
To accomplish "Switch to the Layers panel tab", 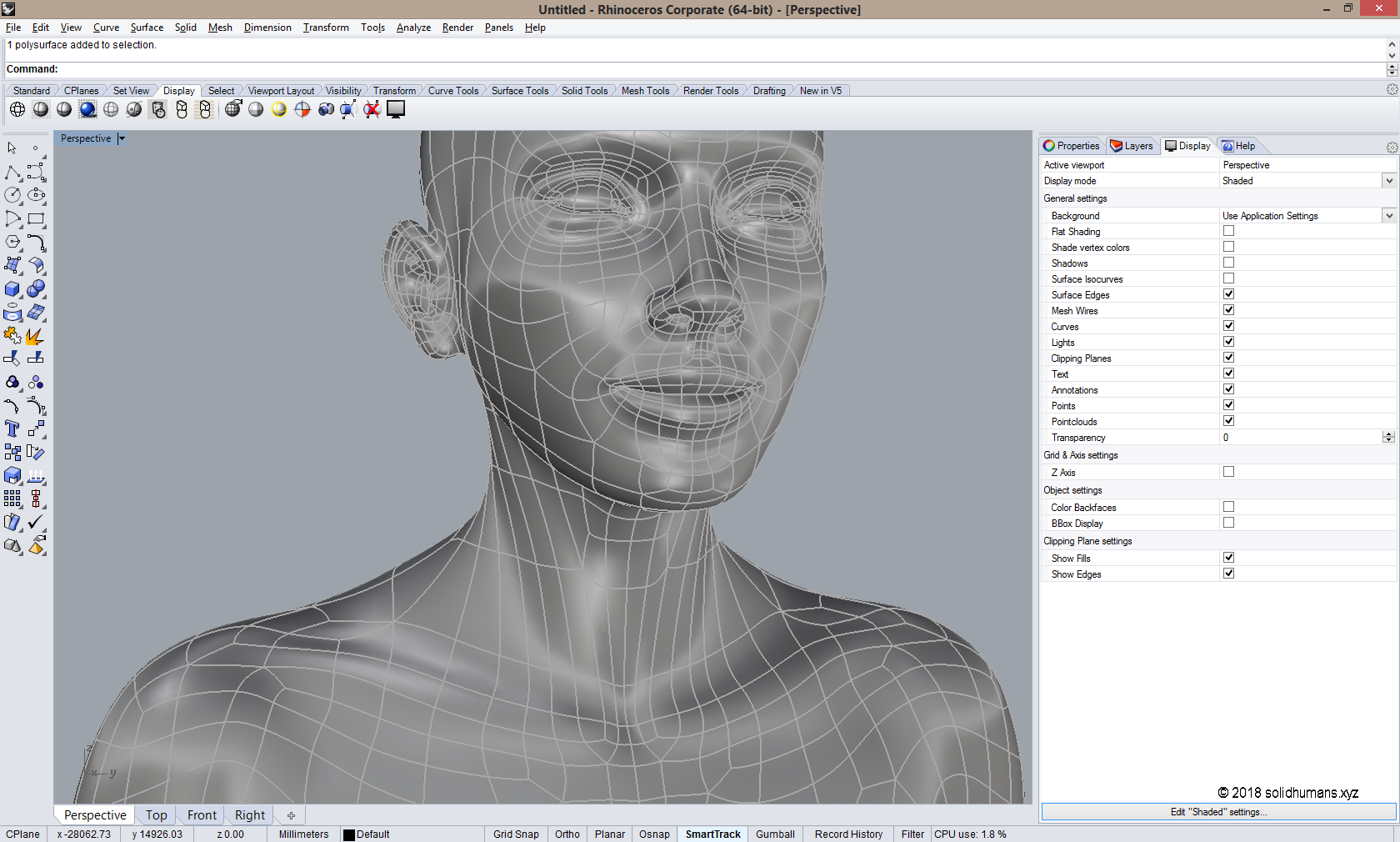I will (x=1132, y=145).
